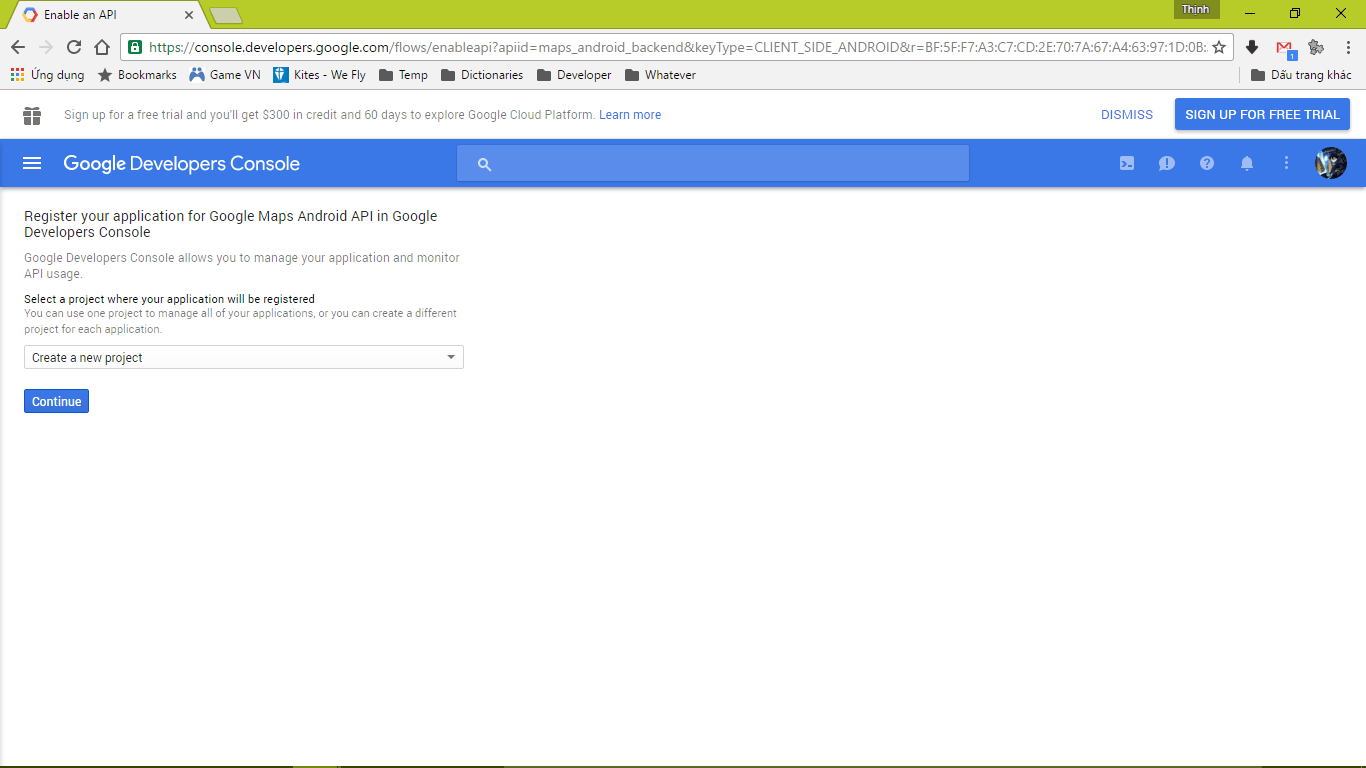Focus the console search field
This screenshot has width=1366, height=768.
click(713, 164)
